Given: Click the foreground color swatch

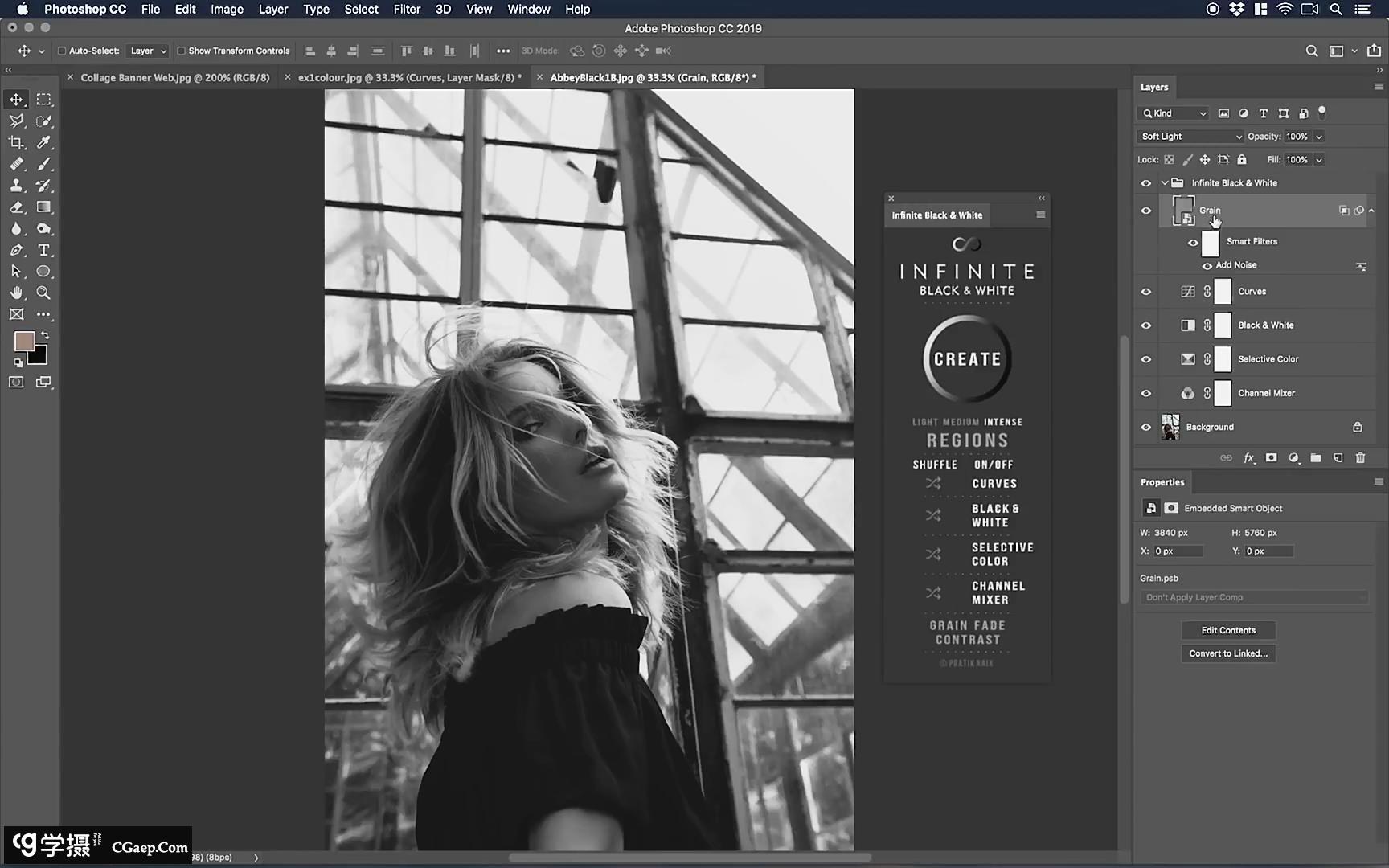Looking at the screenshot, I should (24, 342).
